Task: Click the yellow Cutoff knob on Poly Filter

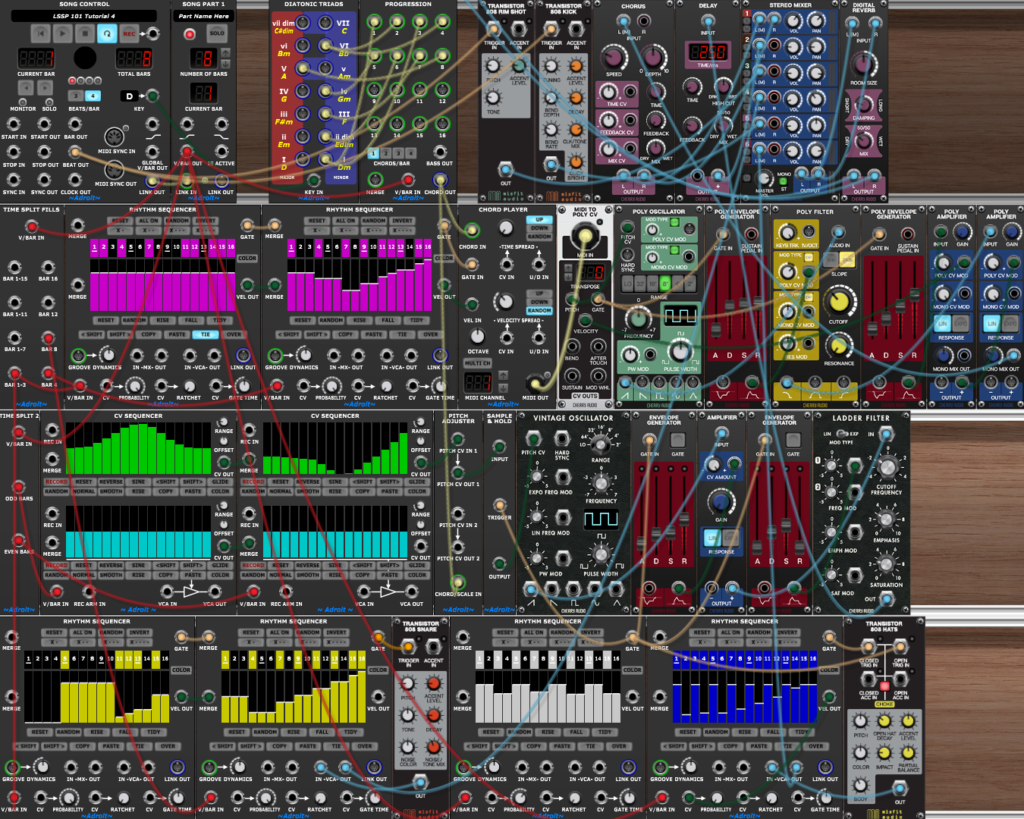Action: (x=838, y=302)
